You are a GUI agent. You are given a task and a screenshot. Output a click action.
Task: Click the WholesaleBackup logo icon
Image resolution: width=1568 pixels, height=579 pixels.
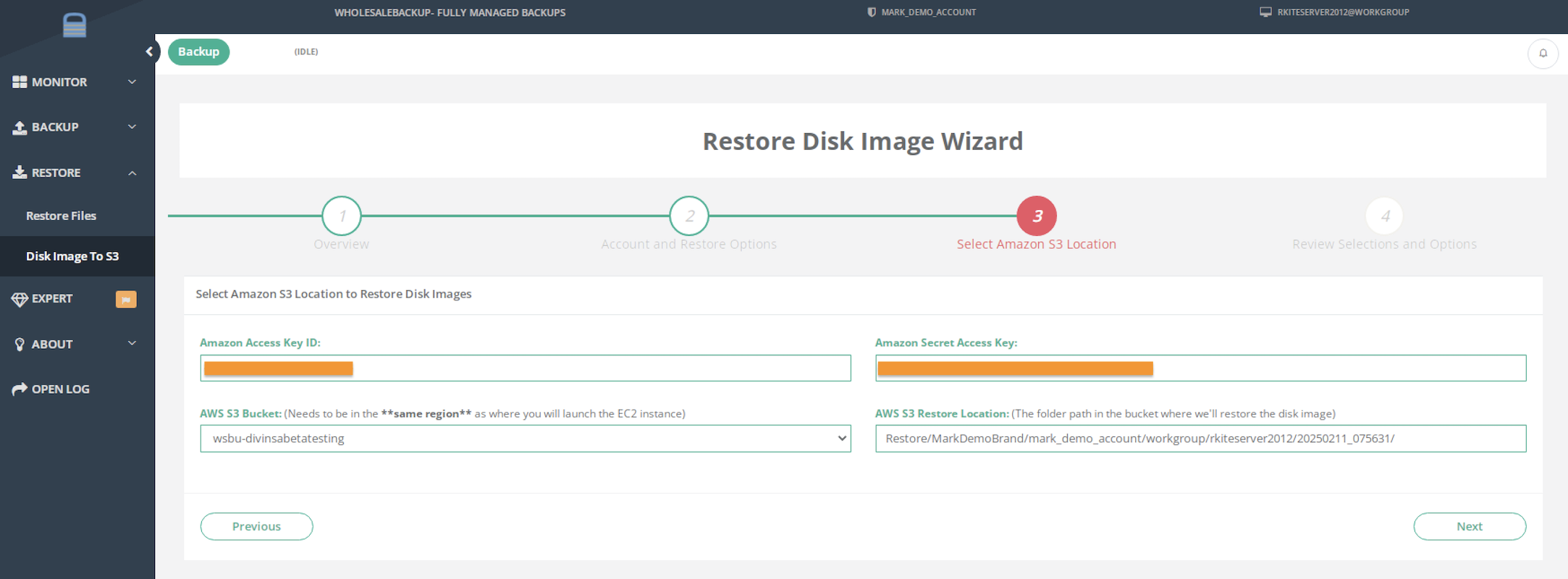(75, 25)
